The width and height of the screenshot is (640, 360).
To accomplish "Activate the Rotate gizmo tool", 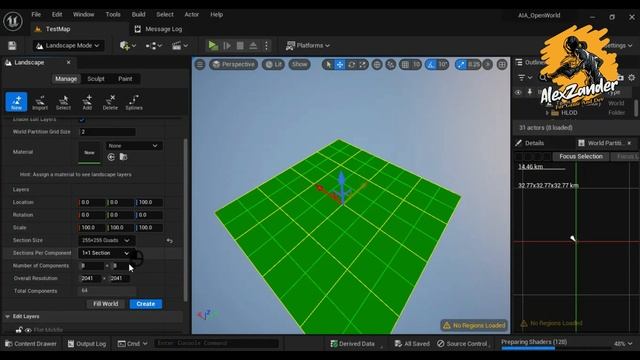I will pos(351,64).
